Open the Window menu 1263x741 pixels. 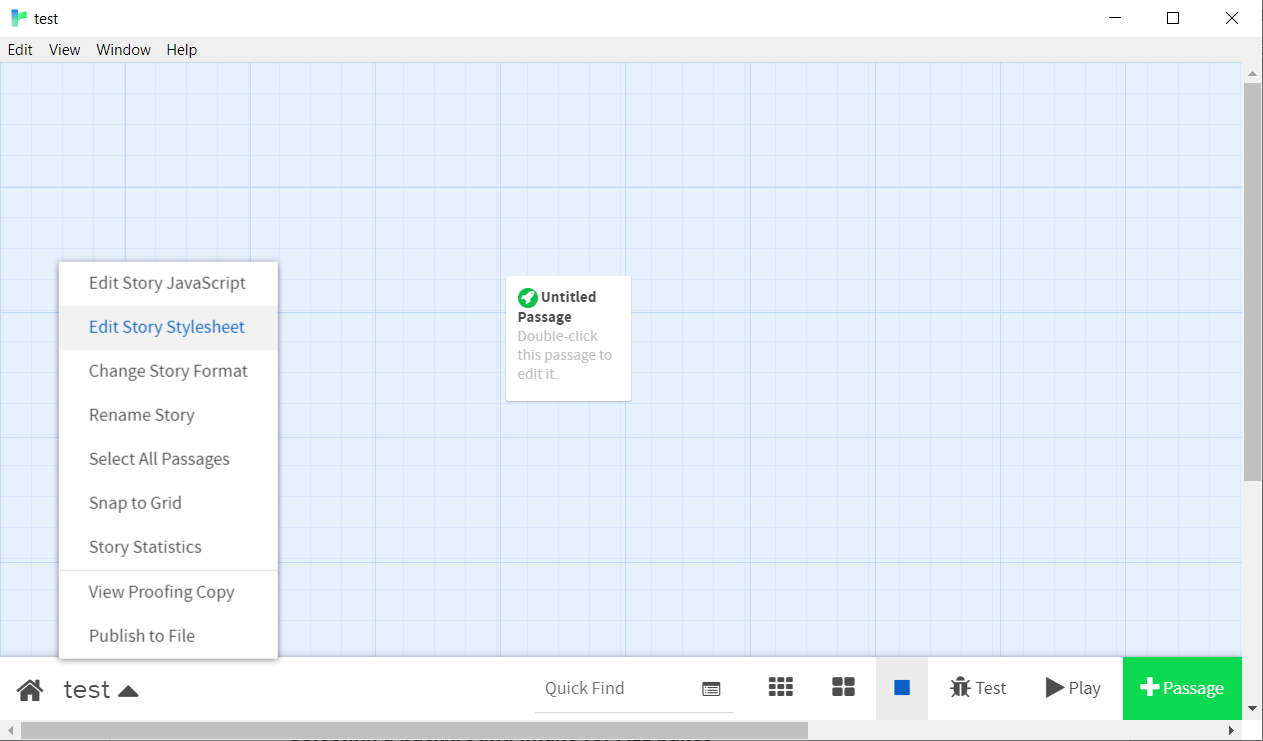[124, 50]
